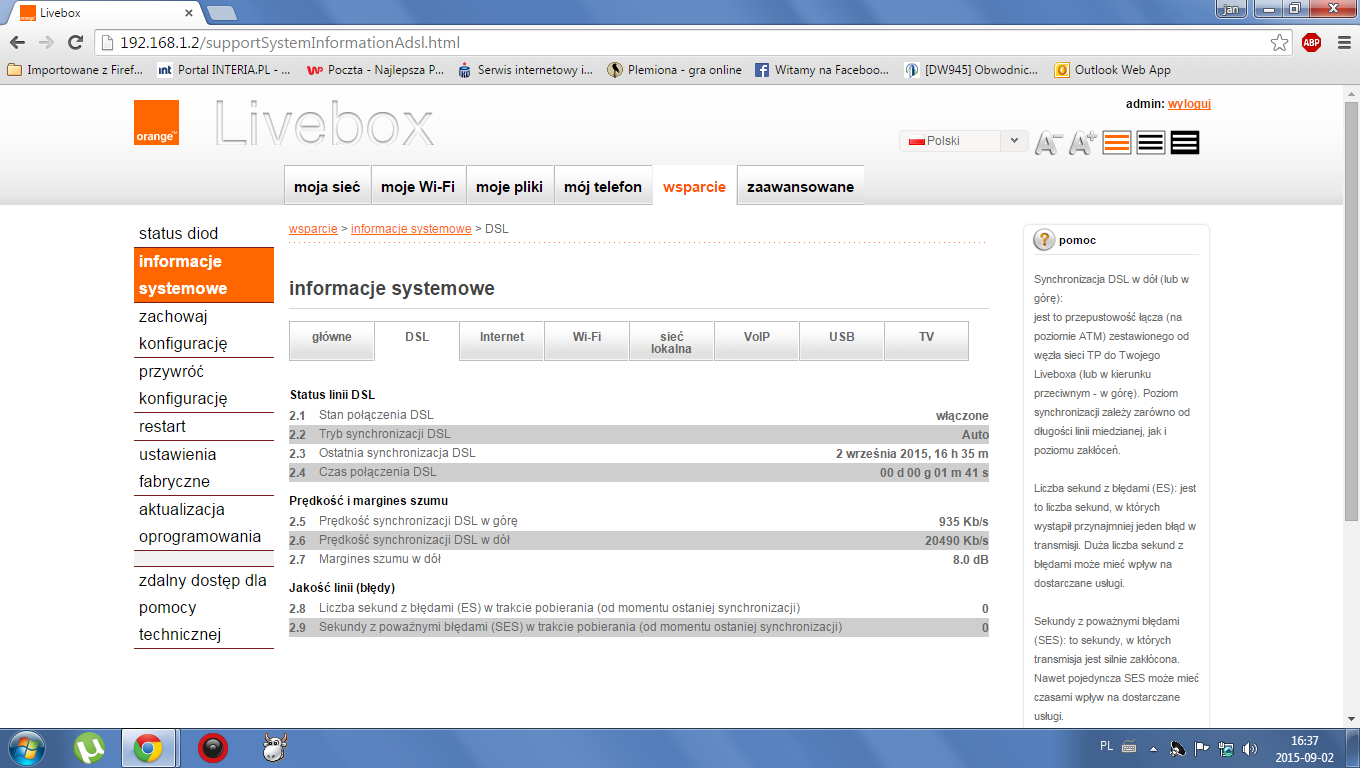Screen dimensions: 1360x768
Task: Switch to the Wi-Fi info tab
Action: [x=587, y=338]
